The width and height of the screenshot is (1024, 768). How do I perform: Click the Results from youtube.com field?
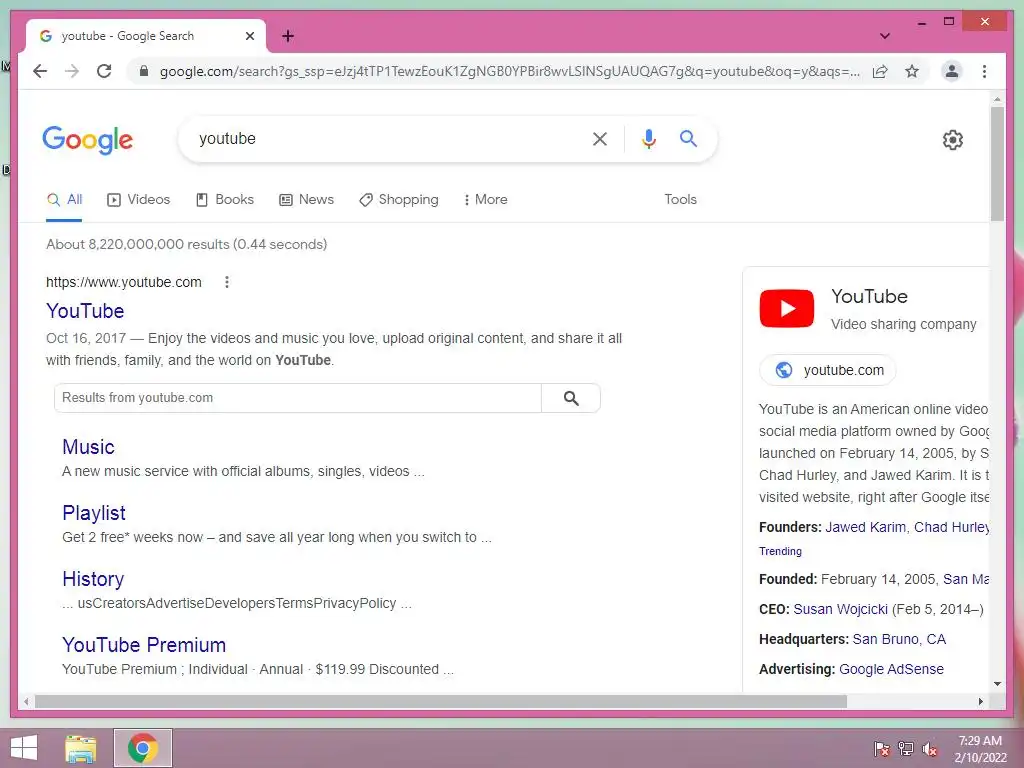pyautogui.click(x=298, y=398)
